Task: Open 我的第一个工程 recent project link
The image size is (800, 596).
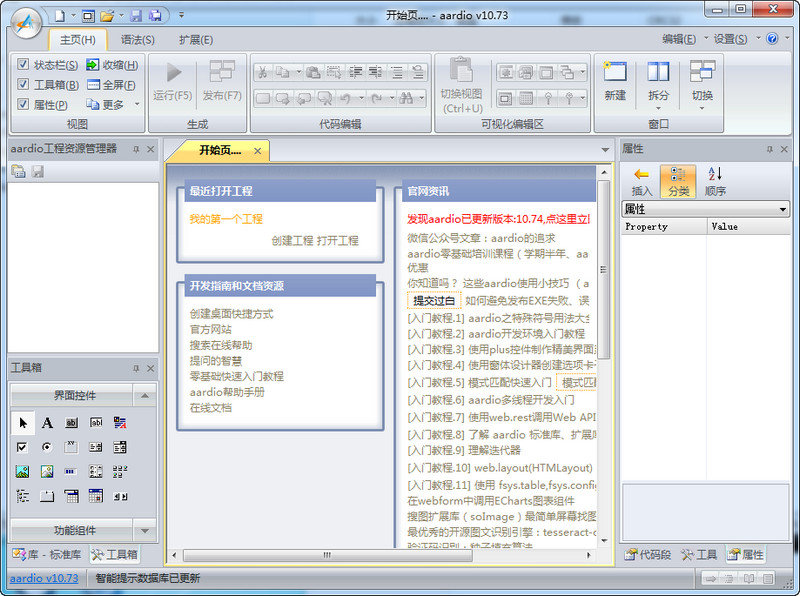Action: coord(226,219)
